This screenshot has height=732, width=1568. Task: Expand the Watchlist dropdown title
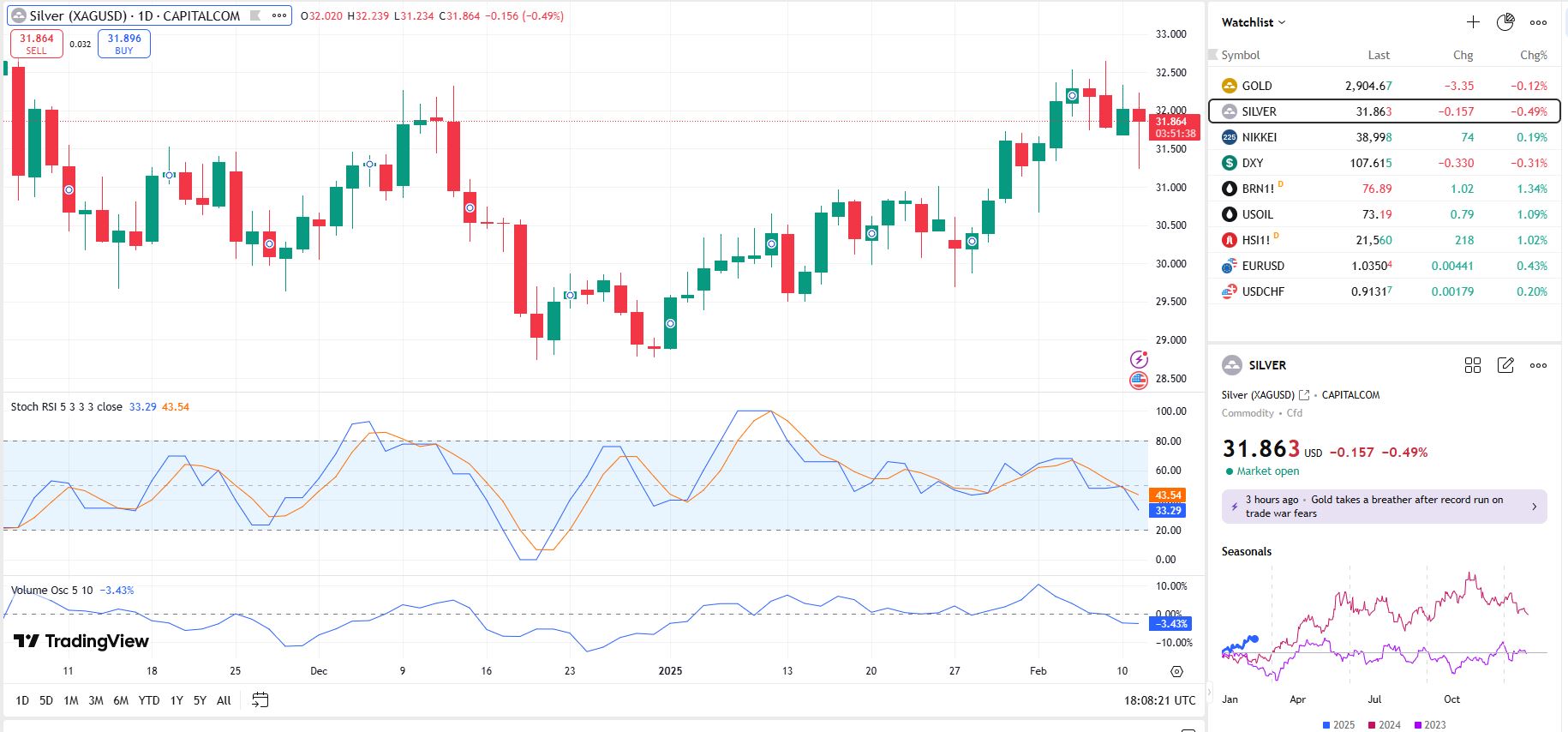(1254, 22)
